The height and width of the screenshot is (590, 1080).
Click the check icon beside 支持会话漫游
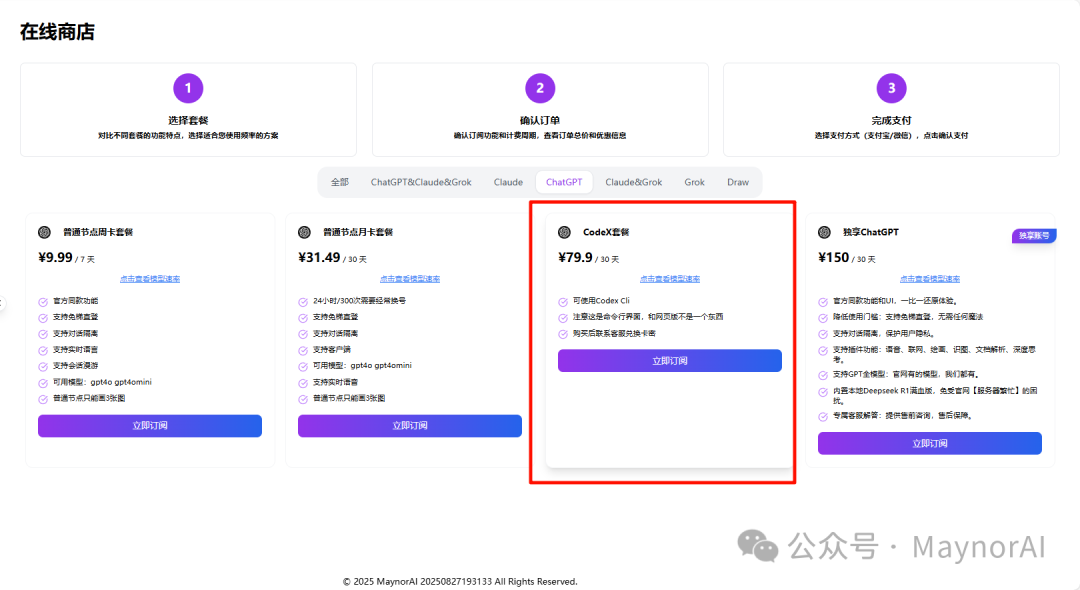(43, 366)
